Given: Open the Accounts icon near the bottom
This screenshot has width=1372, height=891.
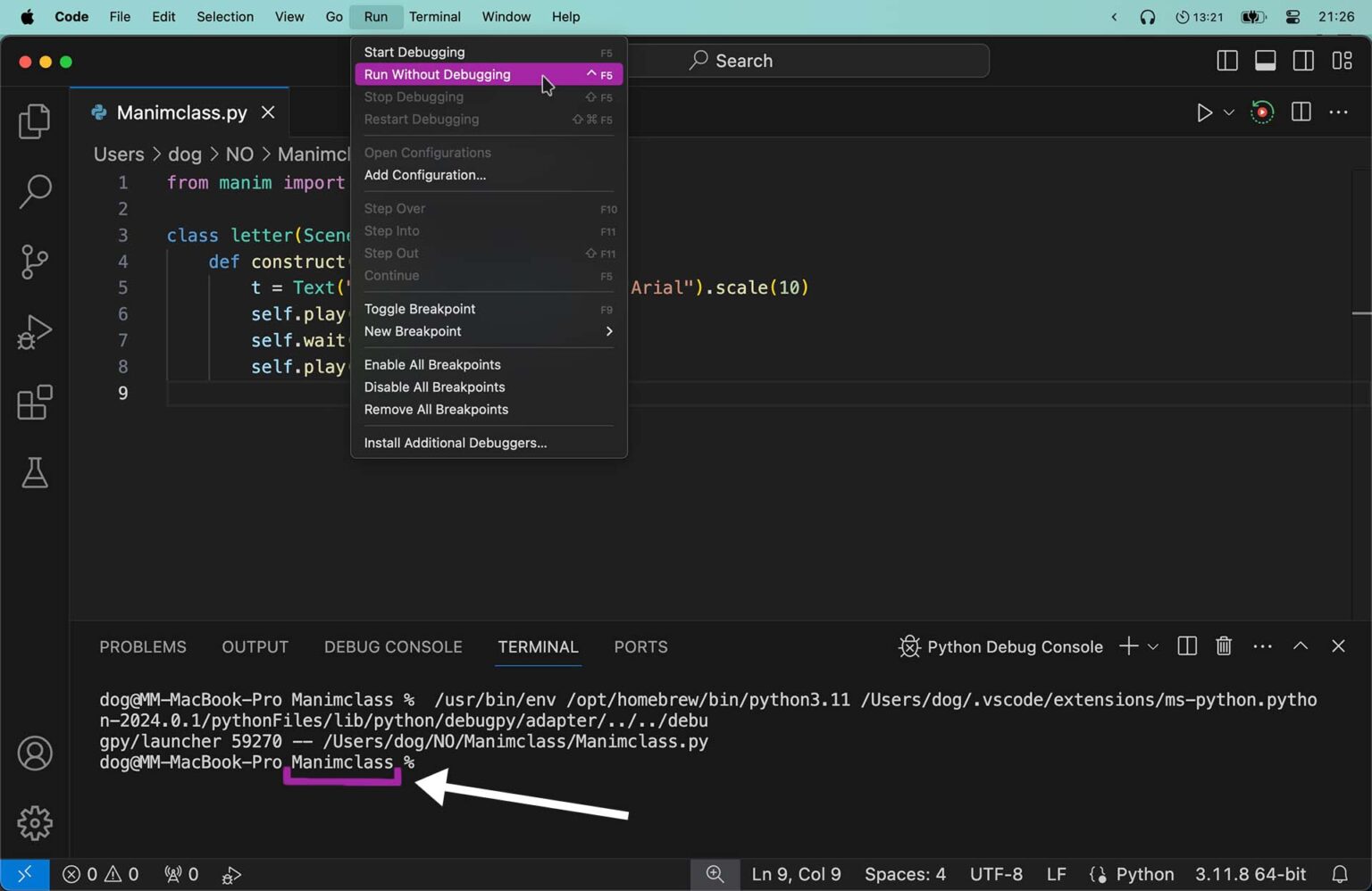Looking at the screenshot, I should 34,753.
